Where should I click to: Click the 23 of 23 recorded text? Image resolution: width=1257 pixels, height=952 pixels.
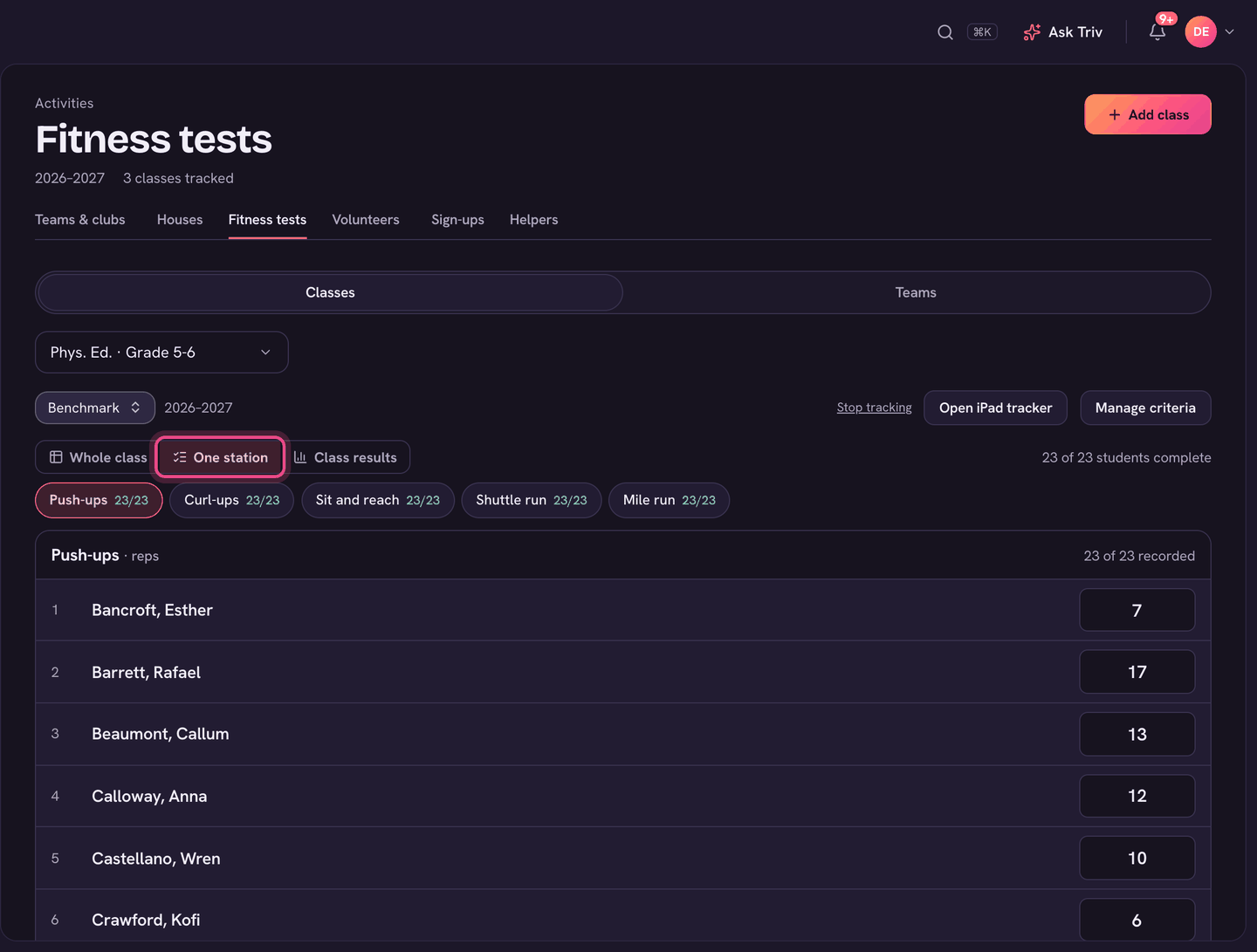[1139, 556]
